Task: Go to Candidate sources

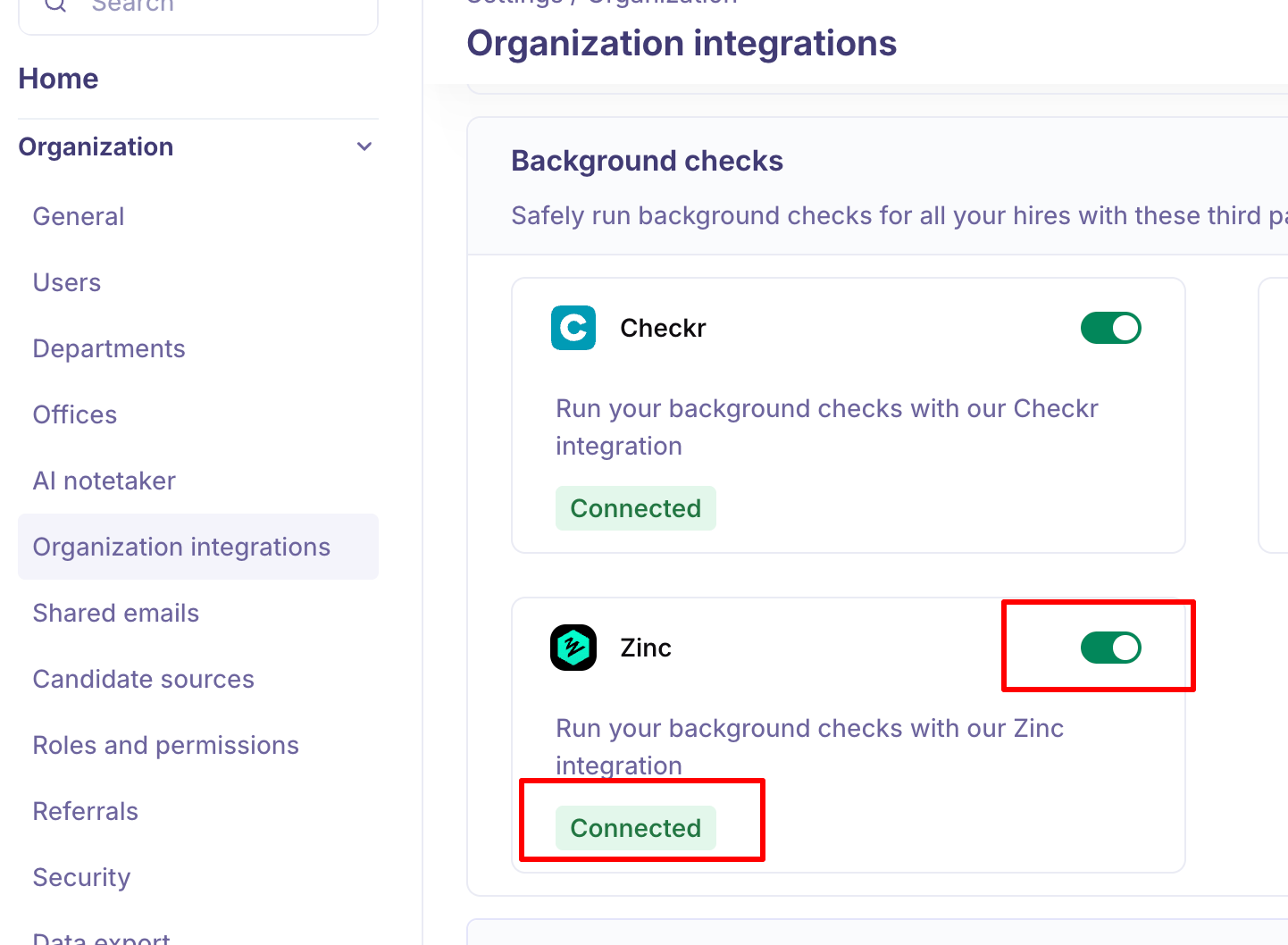Action: [144, 679]
